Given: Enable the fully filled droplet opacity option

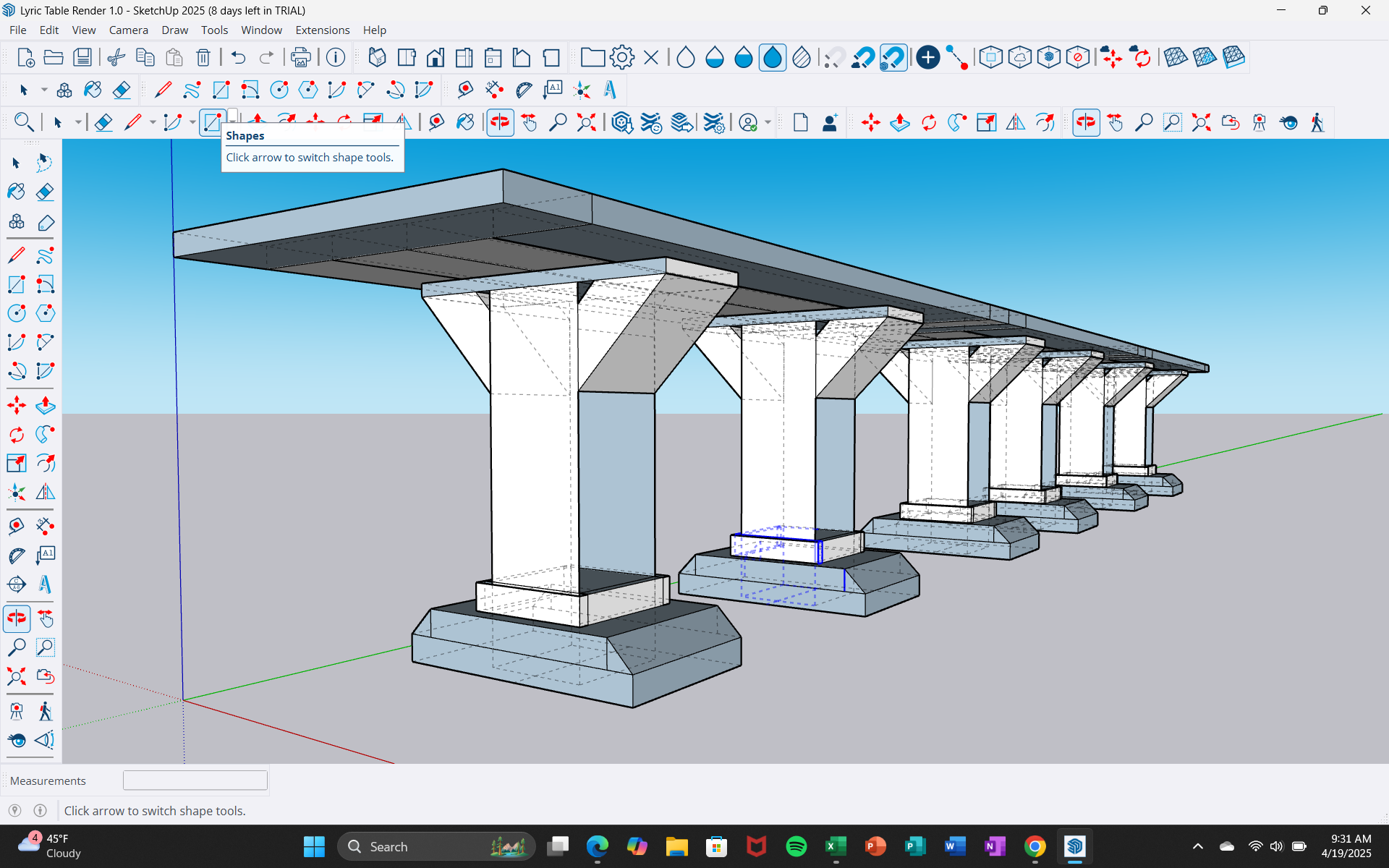Looking at the screenshot, I should tap(773, 57).
